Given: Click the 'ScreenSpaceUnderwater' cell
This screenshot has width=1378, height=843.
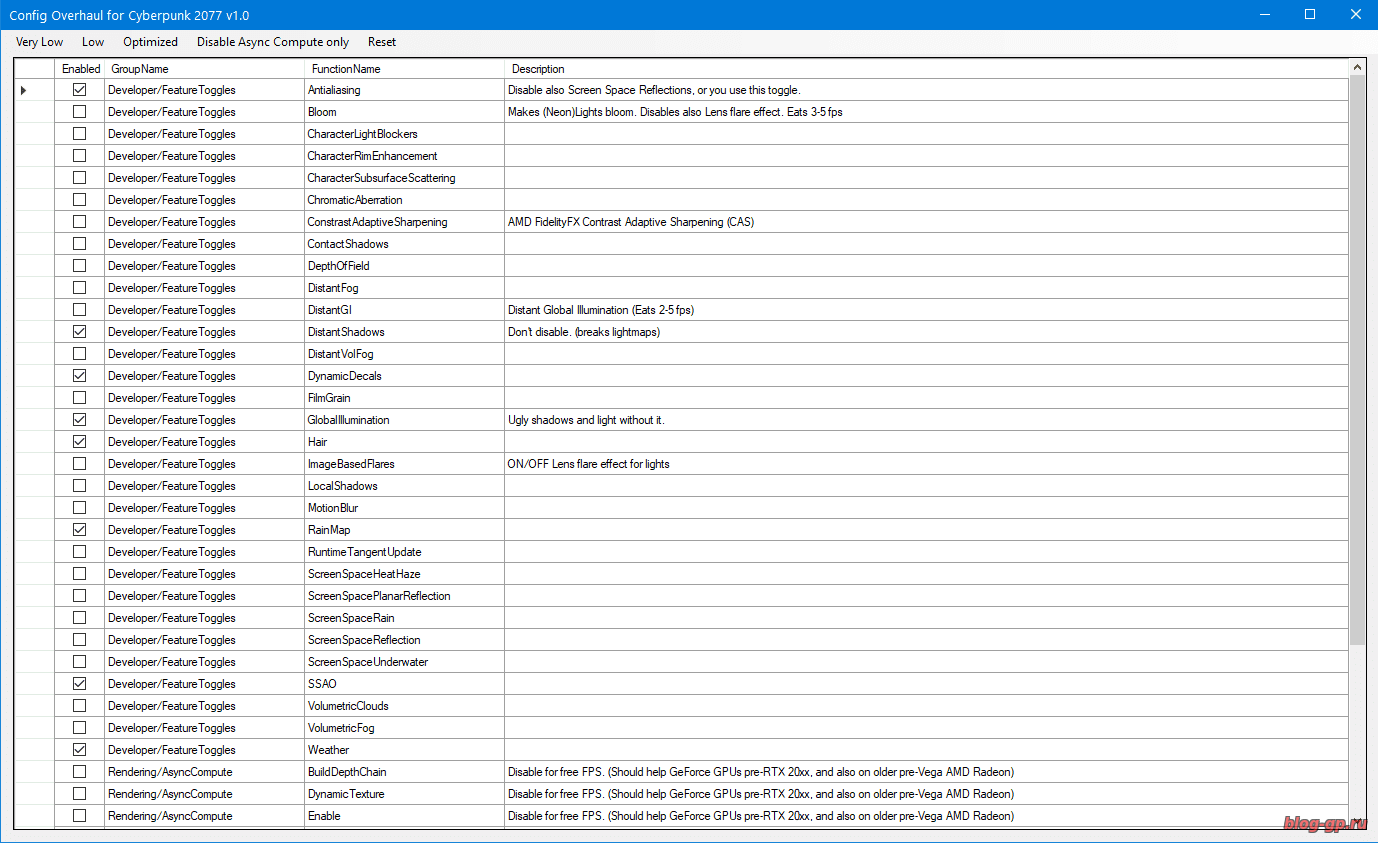Looking at the screenshot, I should 404,662.
